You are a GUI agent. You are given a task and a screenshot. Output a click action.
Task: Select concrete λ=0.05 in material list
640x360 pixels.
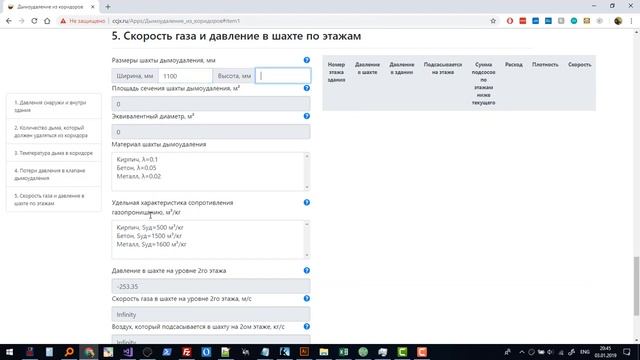(x=136, y=168)
